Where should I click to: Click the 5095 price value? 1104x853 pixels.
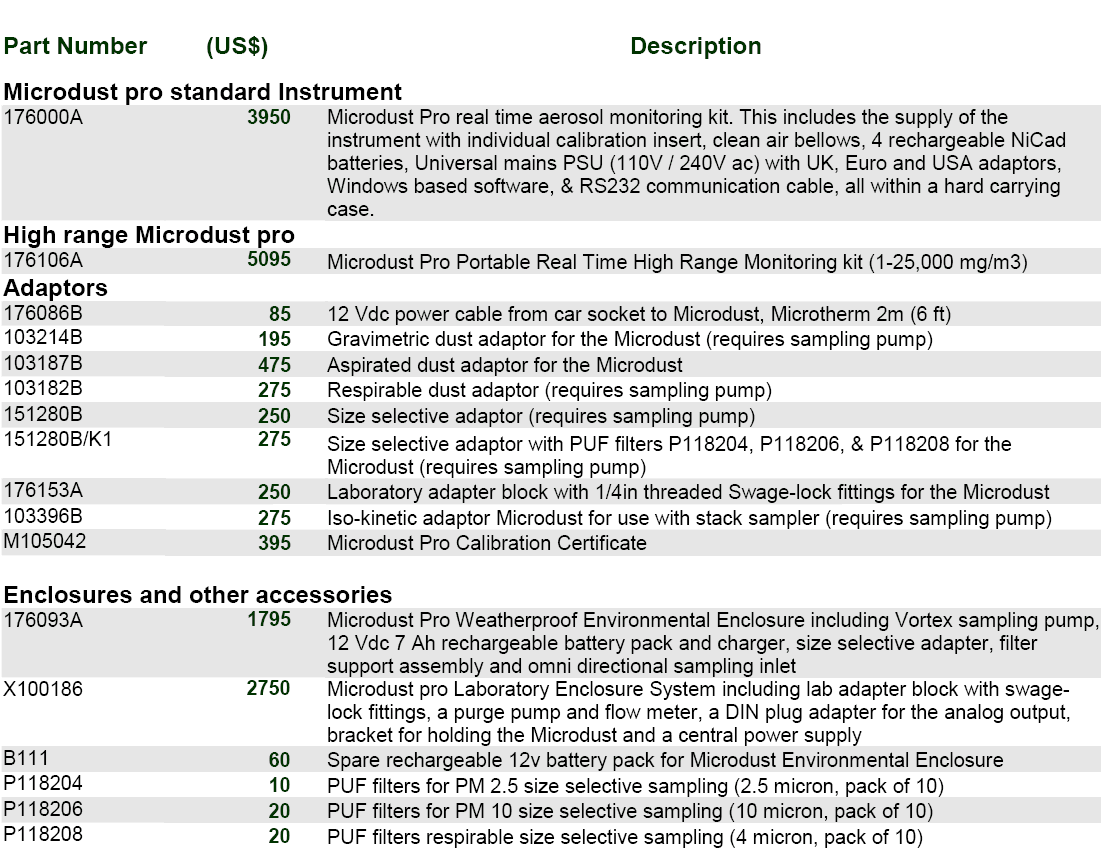269,262
